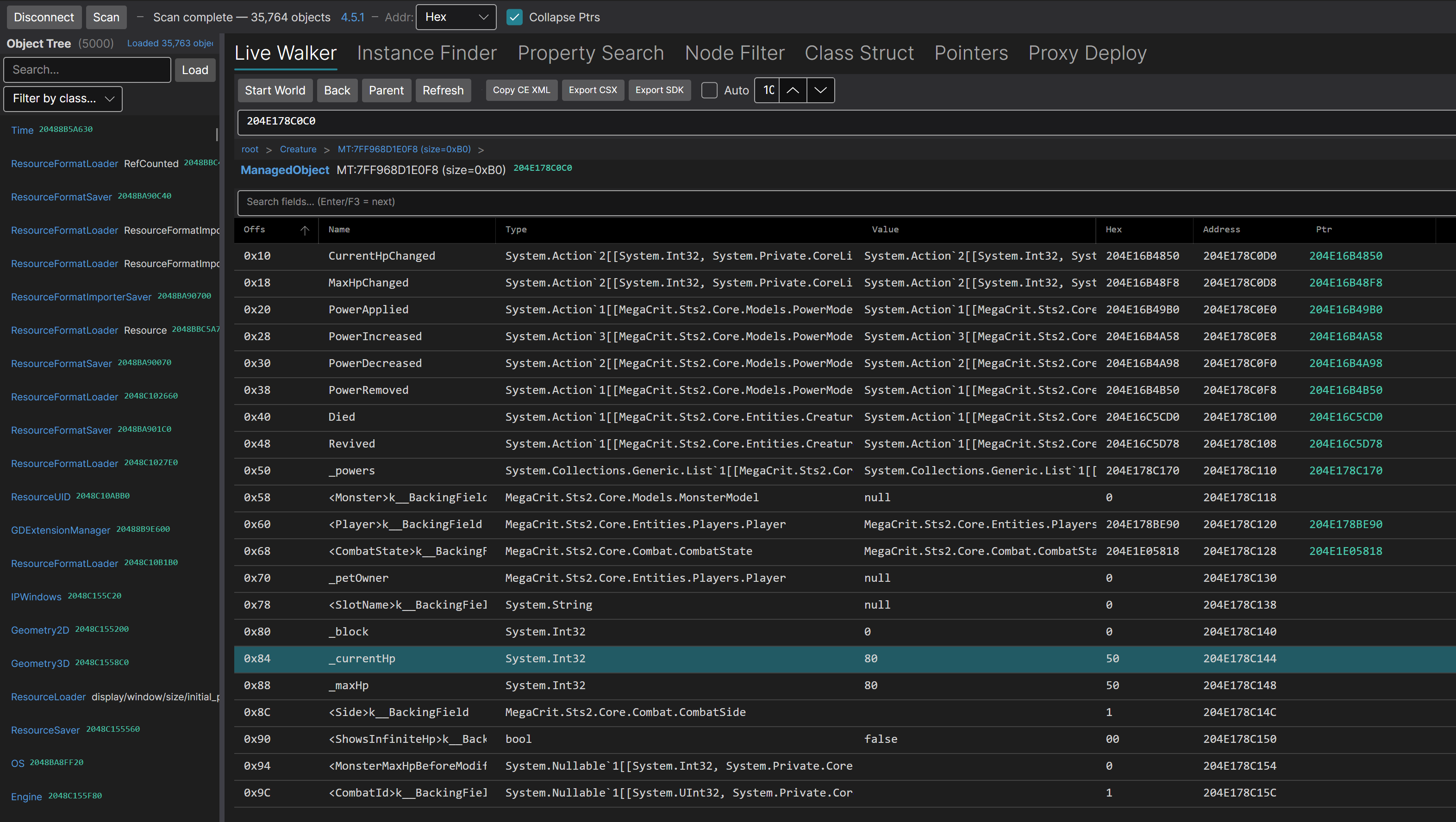Click the Start World button

275,90
